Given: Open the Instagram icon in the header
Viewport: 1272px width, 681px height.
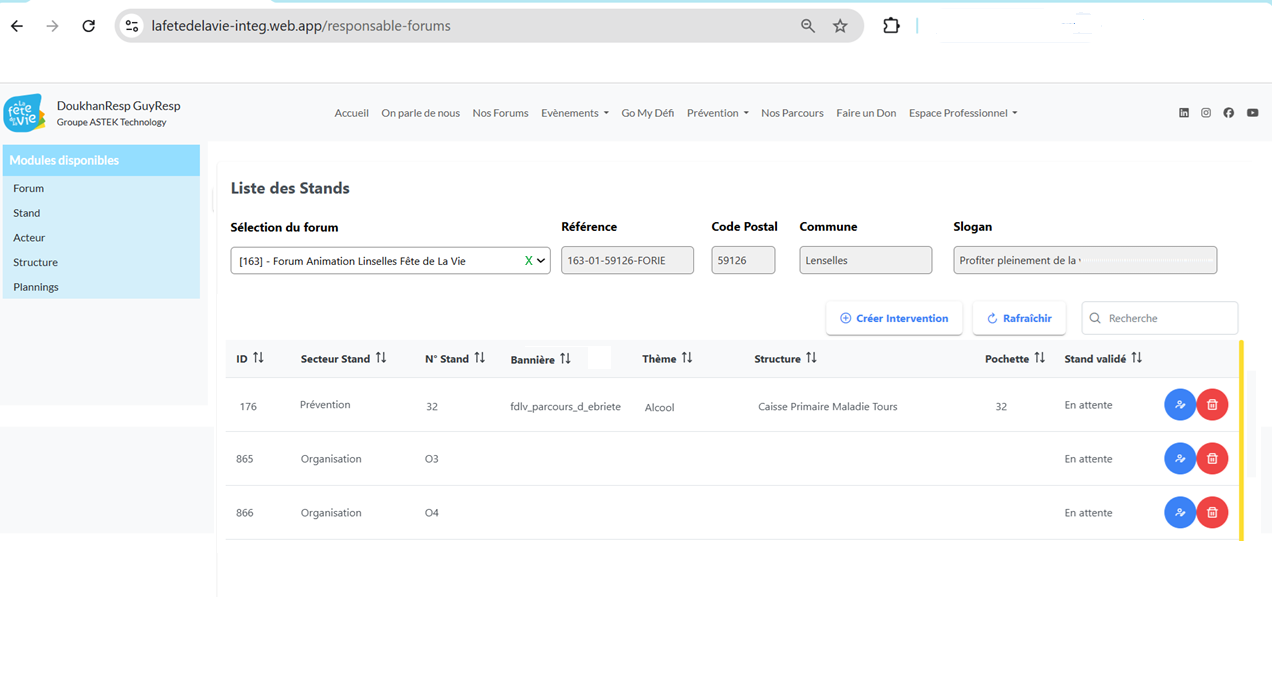Looking at the screenshot, I should [1206, 113].
